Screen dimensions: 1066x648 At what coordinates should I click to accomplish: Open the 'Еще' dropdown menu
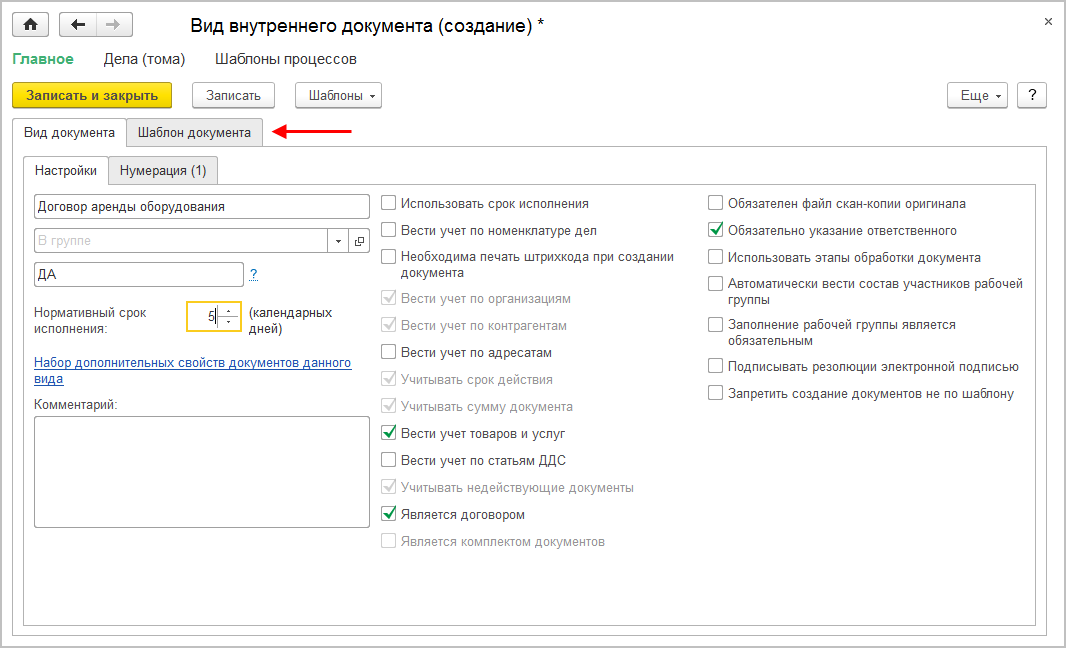click(978, 95)
